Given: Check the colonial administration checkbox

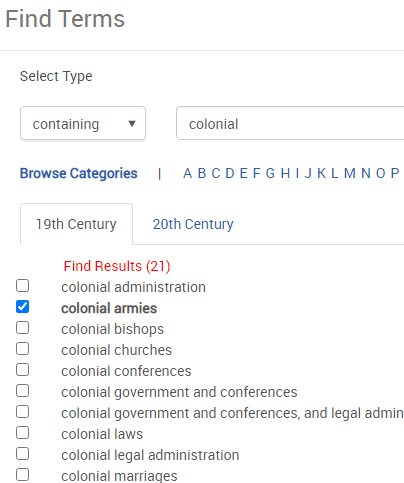Looking at the screenshot, I should (23, 286).
